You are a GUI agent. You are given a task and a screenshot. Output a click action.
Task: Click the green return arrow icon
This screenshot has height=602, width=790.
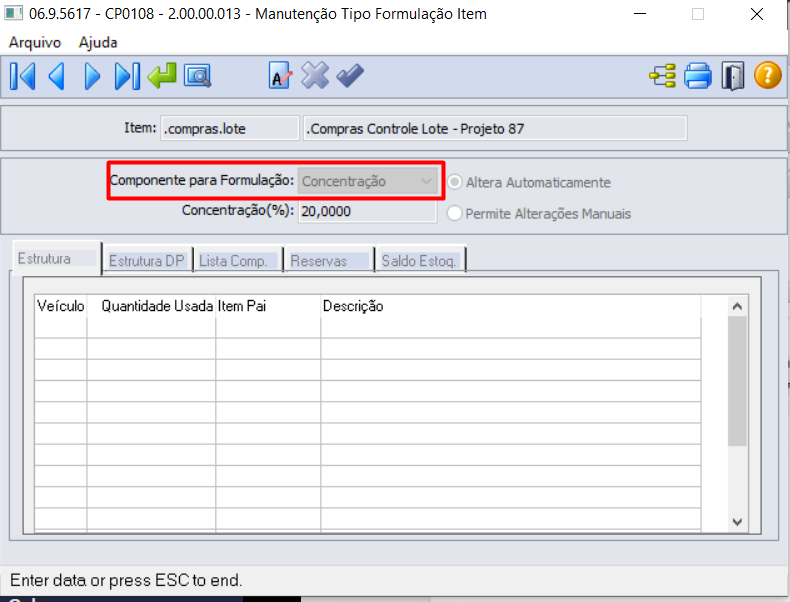(x=162, y=76)
